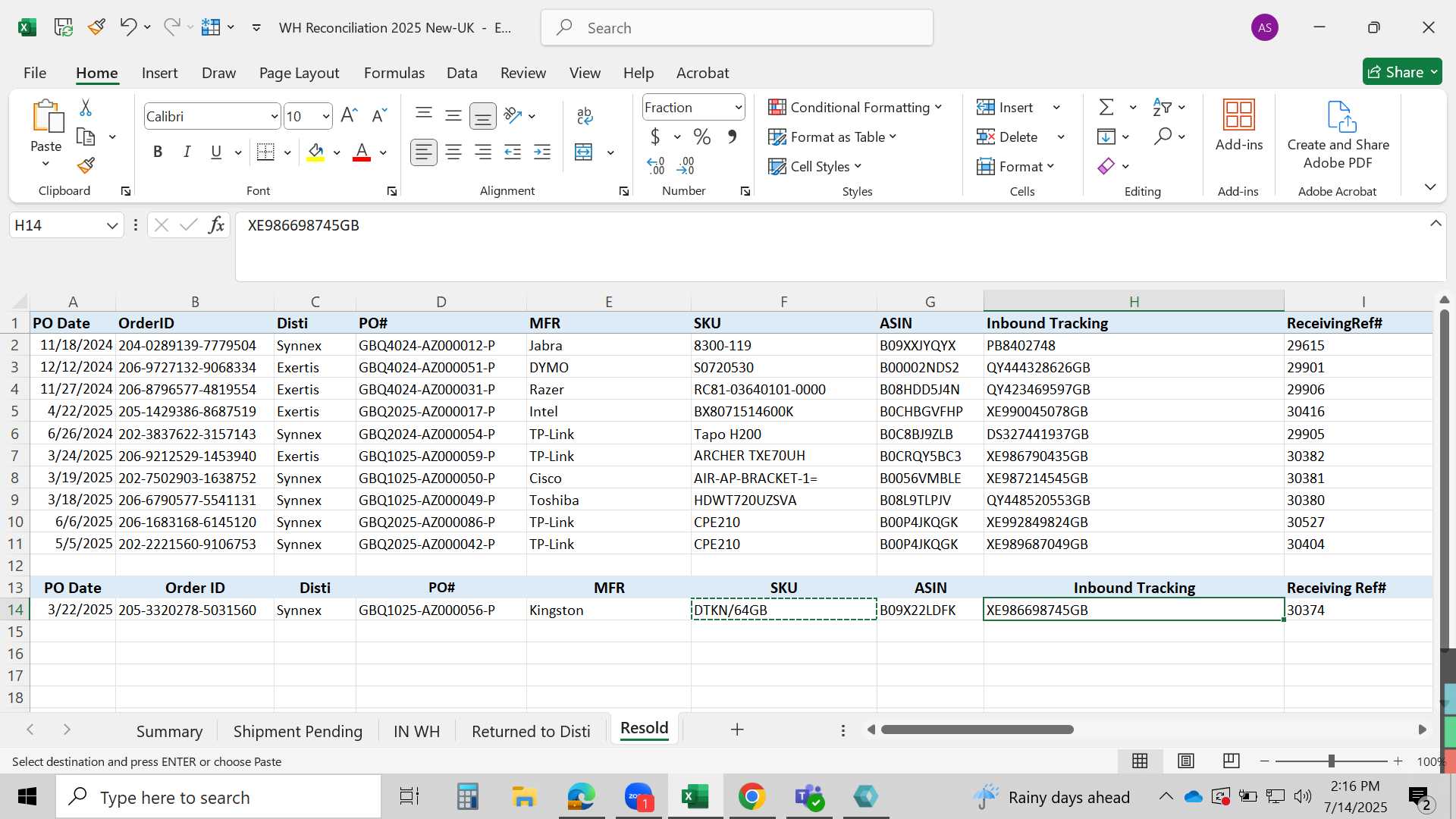
Task: Toggle Top Align vertical alignment
Action: (x=424, y=115)
